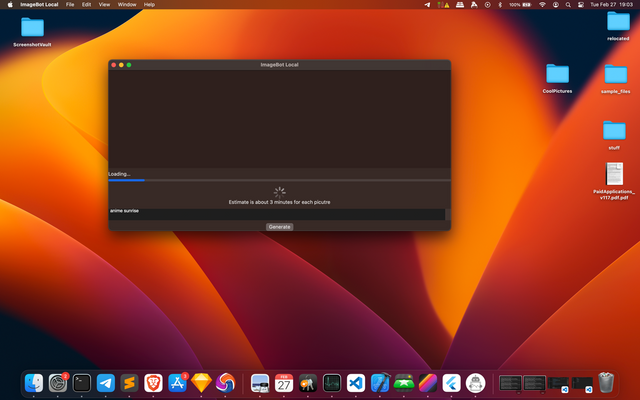Screen dimensions: 640x400
Task: Click the robot ImageBot icon in the dock
Action: 476,383
